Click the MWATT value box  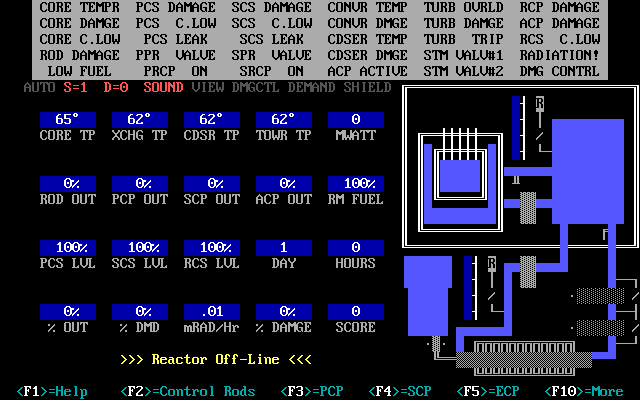(x=356, y=120)
